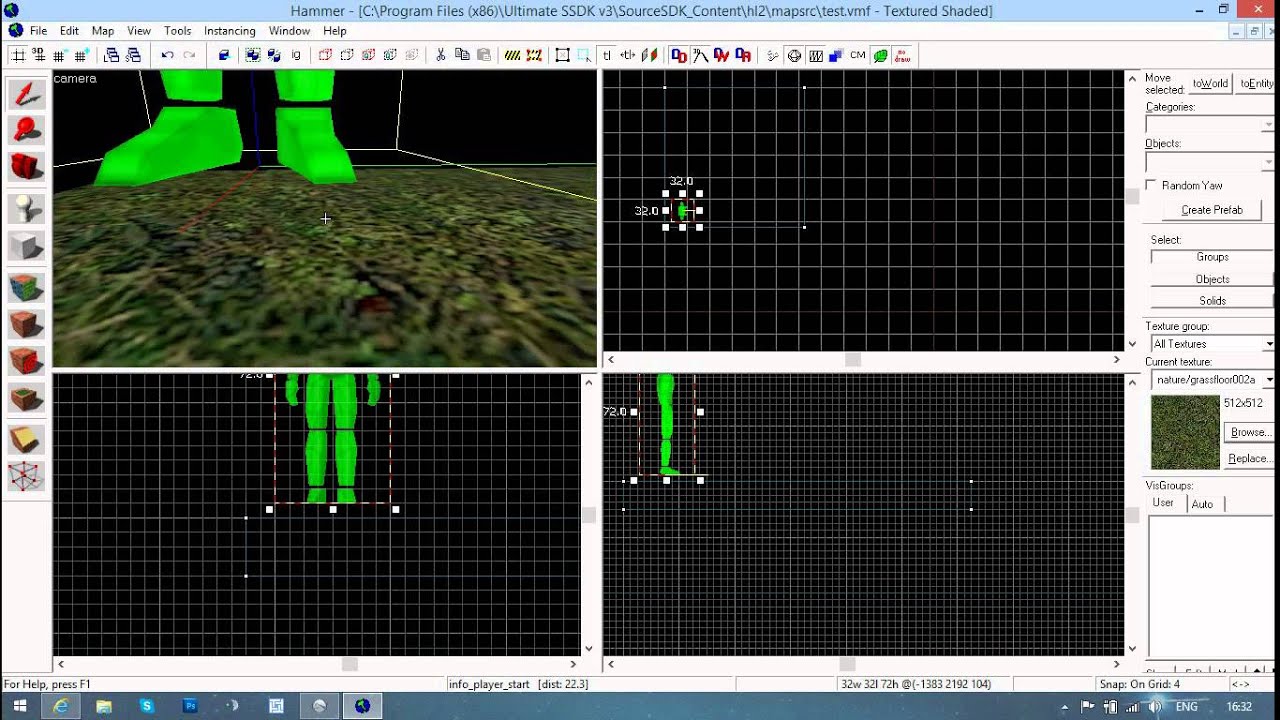The height and width of the screenshot is (720, 1280).
Task: Click the blue overlapping squares toolbar icon
Action: (836, 55)
